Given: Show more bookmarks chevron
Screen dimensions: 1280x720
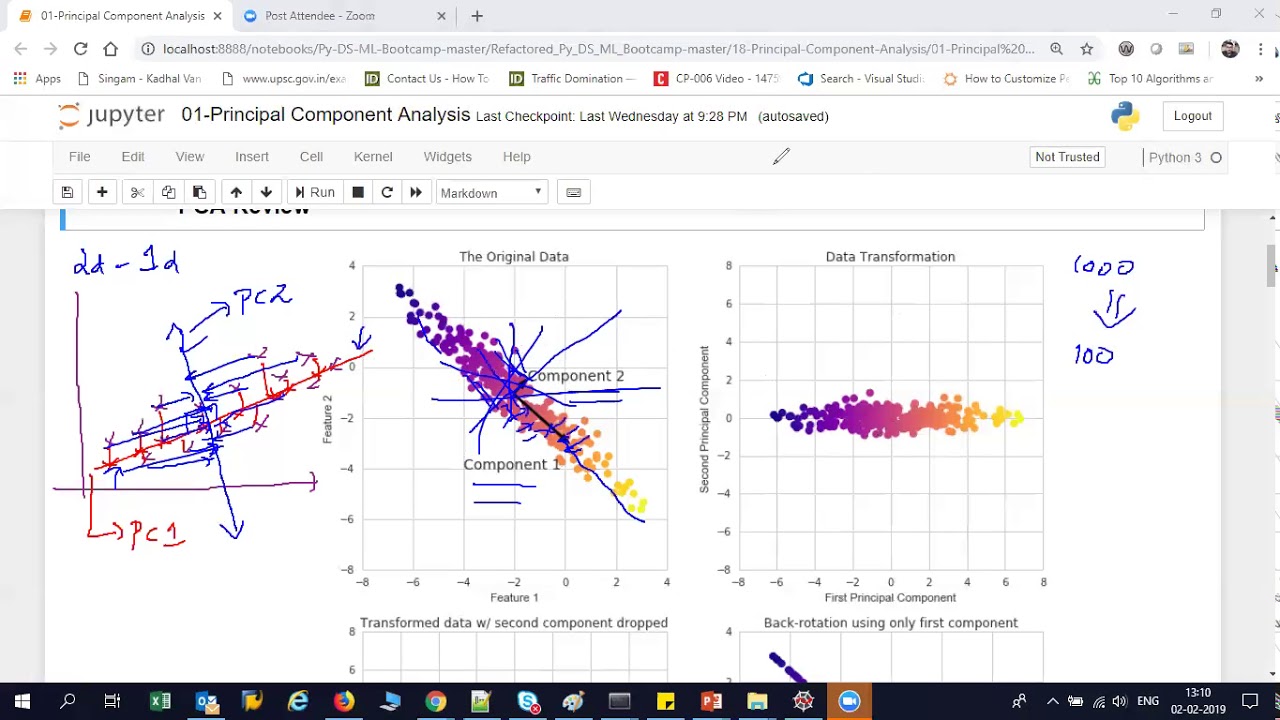Looking at the screenshot, I should 1259,78.
